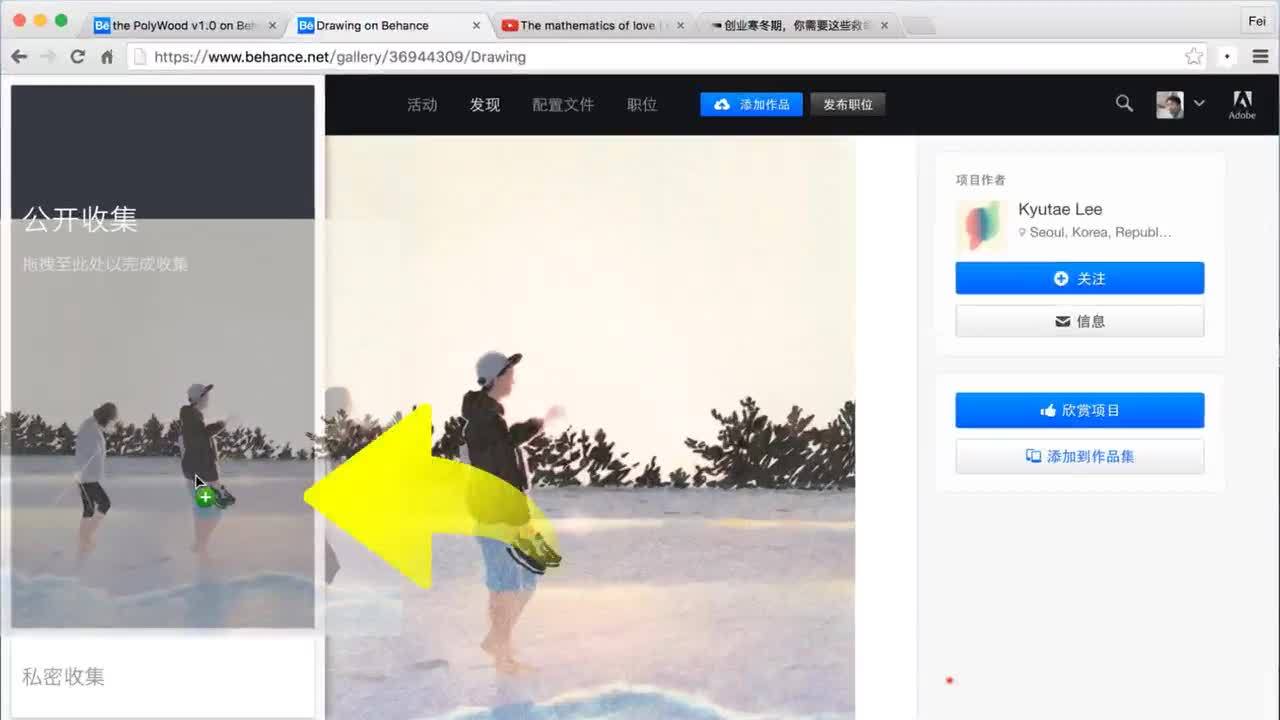Click the Adobe logo icon
Image resolution: width=1280 pixels, height=720 pixels.
[x=1242, y=103]
